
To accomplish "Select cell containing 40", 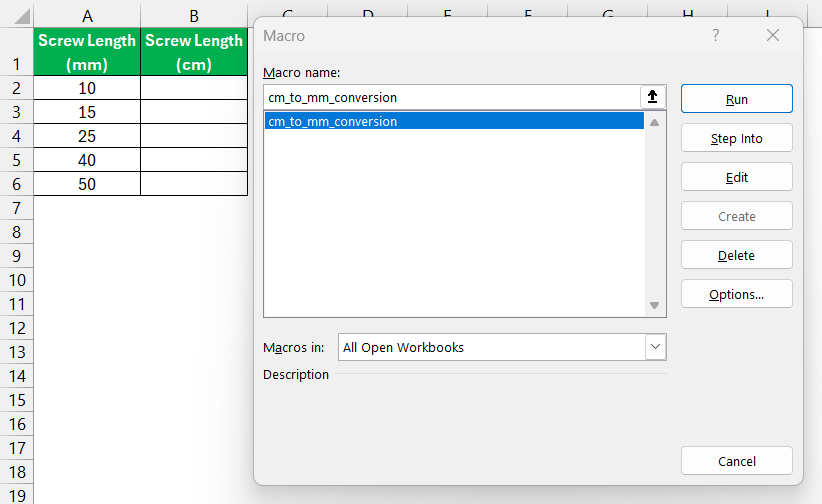I will [87, 160].
